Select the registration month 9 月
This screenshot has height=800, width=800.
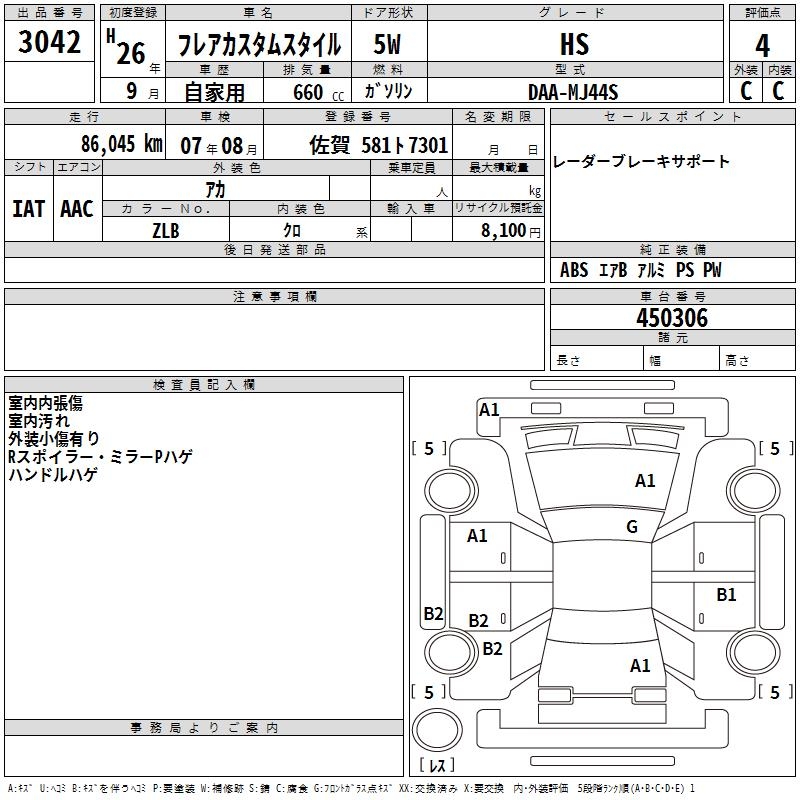click(142, 91)
